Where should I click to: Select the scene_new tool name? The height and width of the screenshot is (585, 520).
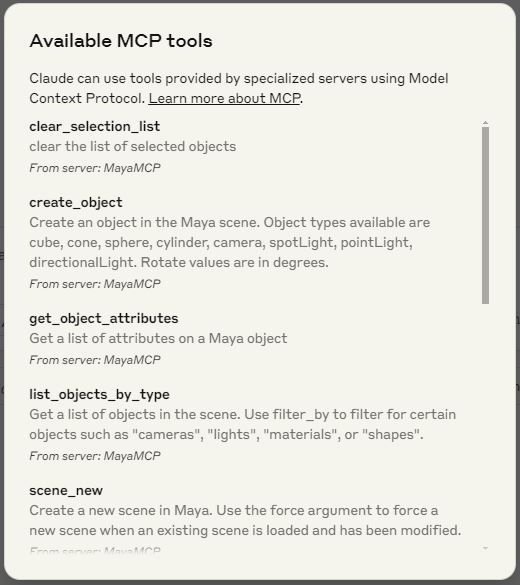click(66, 491)
